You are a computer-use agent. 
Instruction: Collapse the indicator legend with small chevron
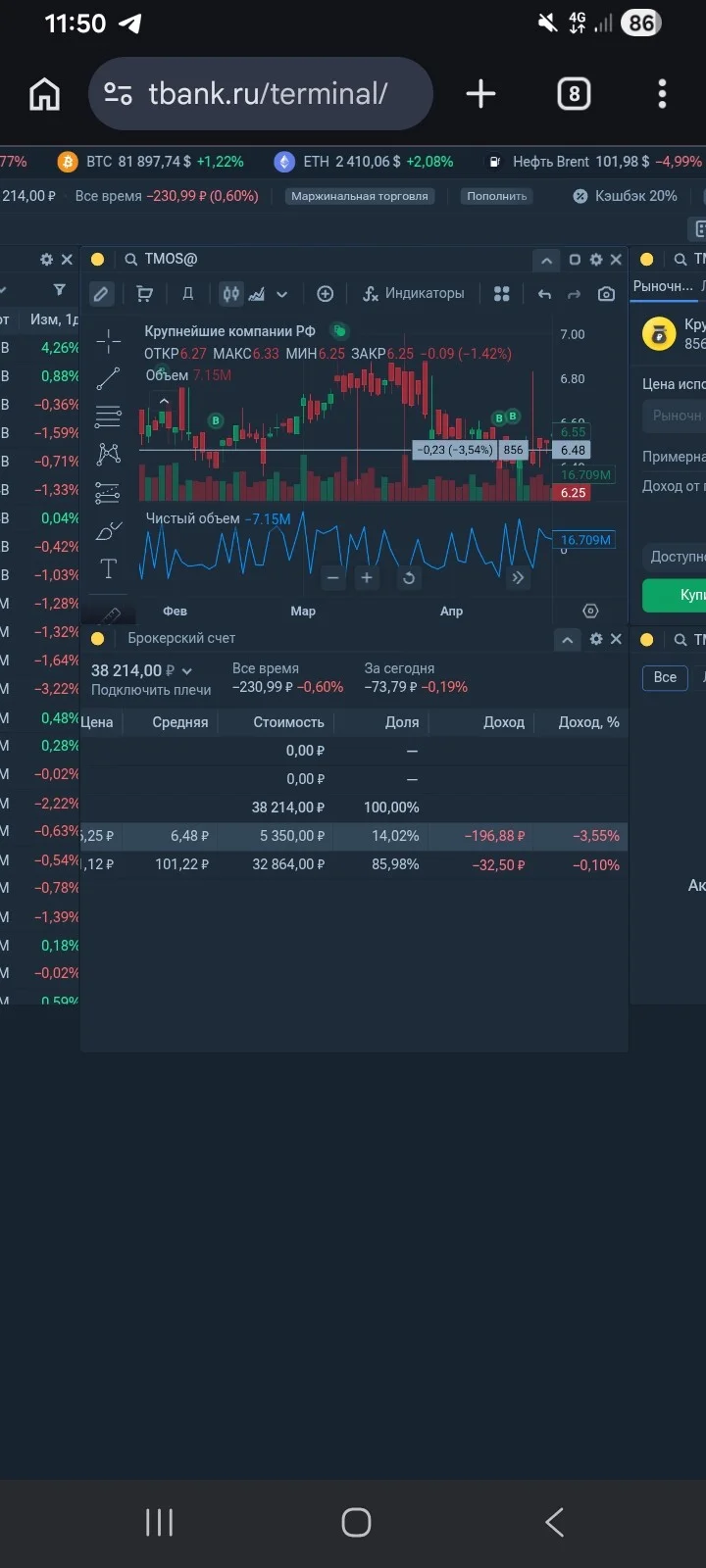(x=164, y=401)
